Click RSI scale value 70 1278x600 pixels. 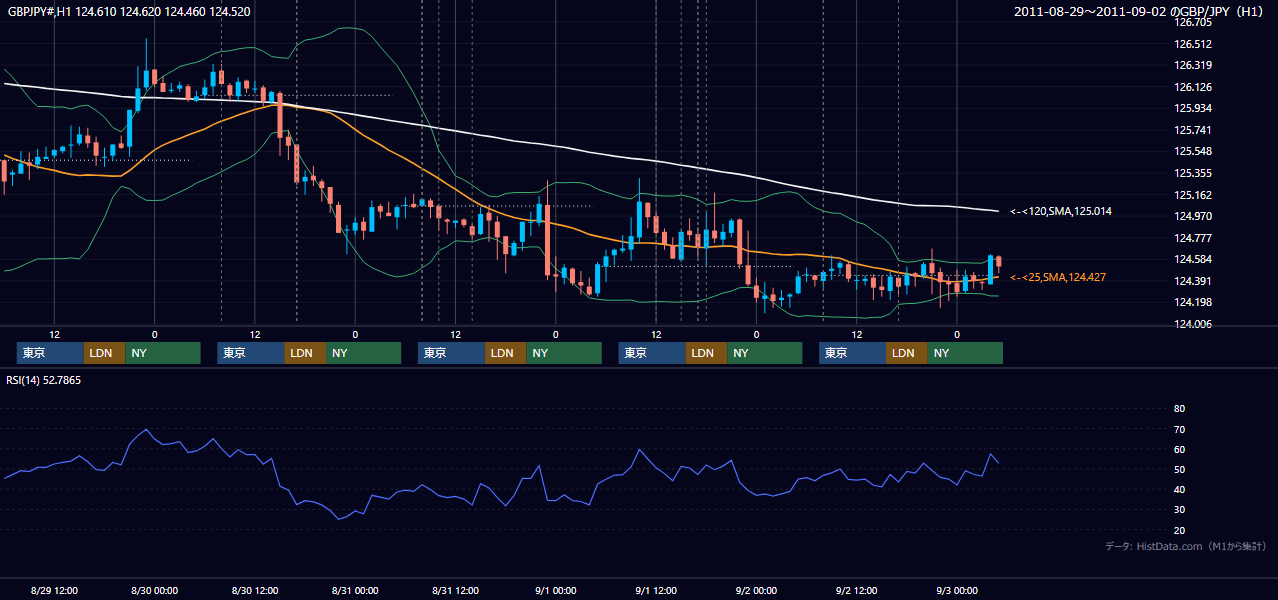click(1179, 429)
